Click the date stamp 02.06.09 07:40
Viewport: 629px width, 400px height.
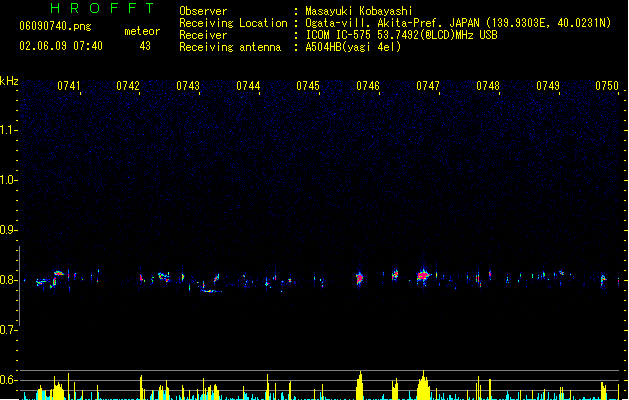coord(61,46)
